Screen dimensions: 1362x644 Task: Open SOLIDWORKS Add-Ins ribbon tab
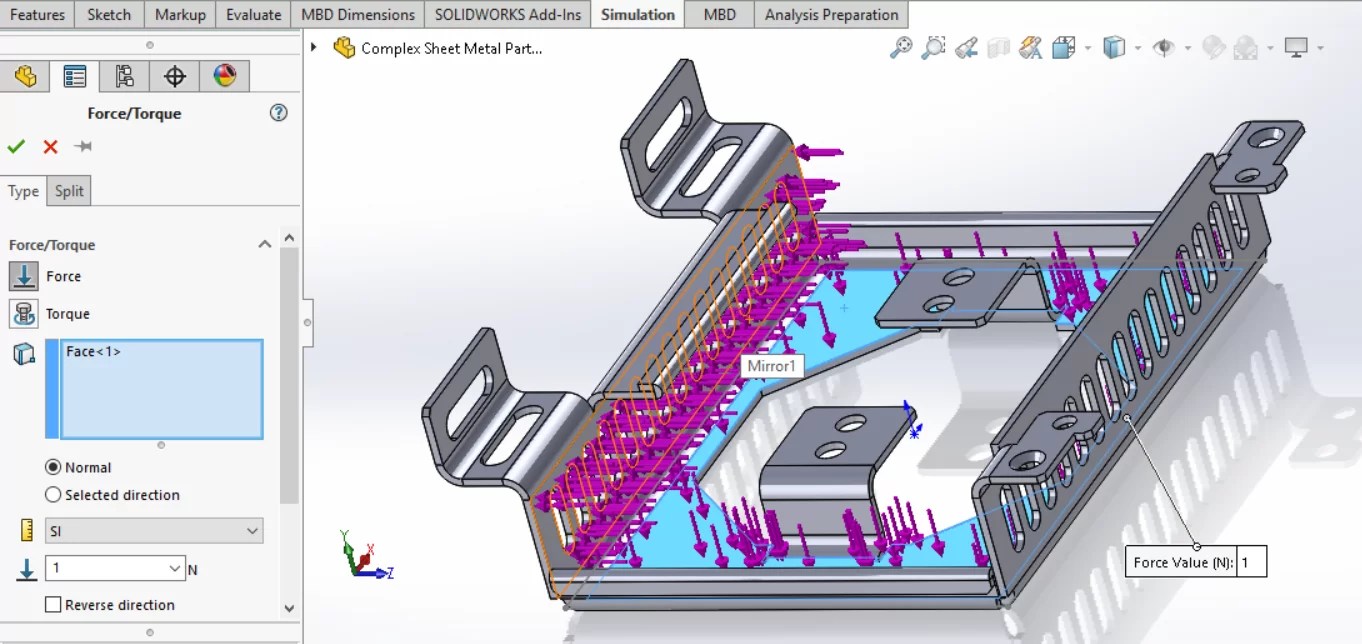508,14
